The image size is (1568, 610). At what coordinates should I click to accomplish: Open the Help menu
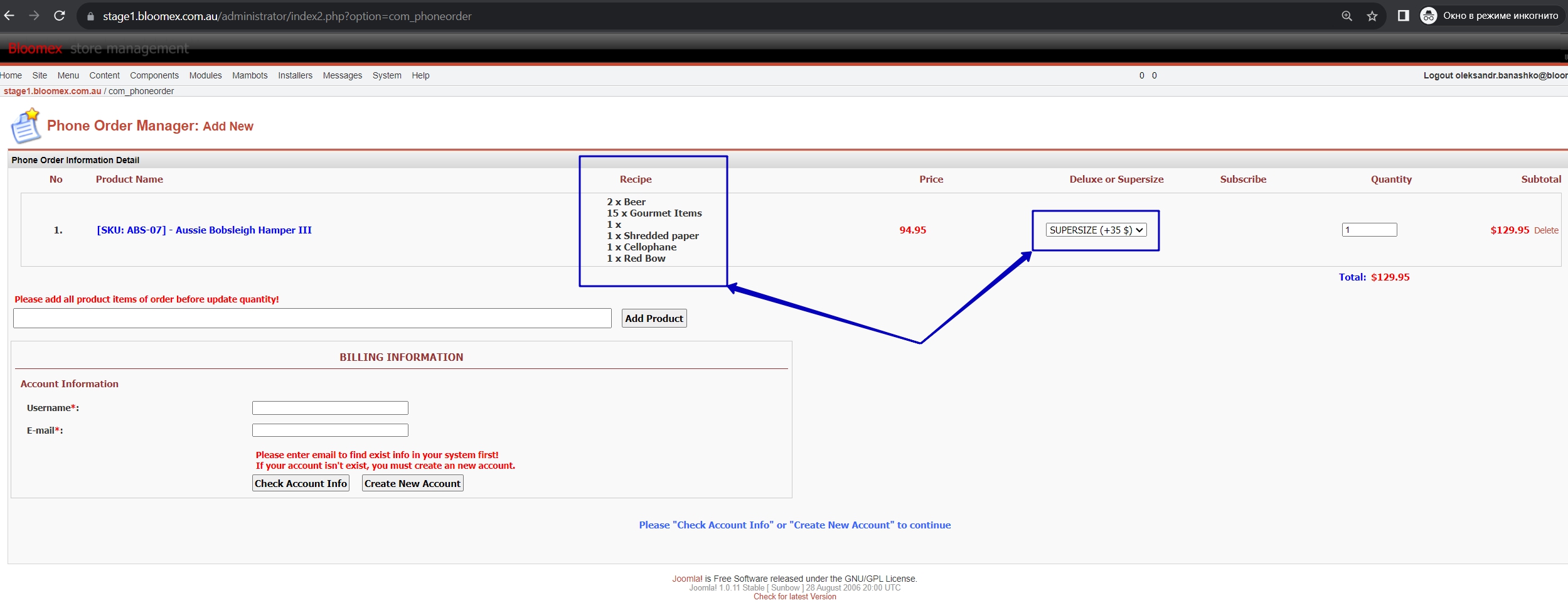coord(420,75)
